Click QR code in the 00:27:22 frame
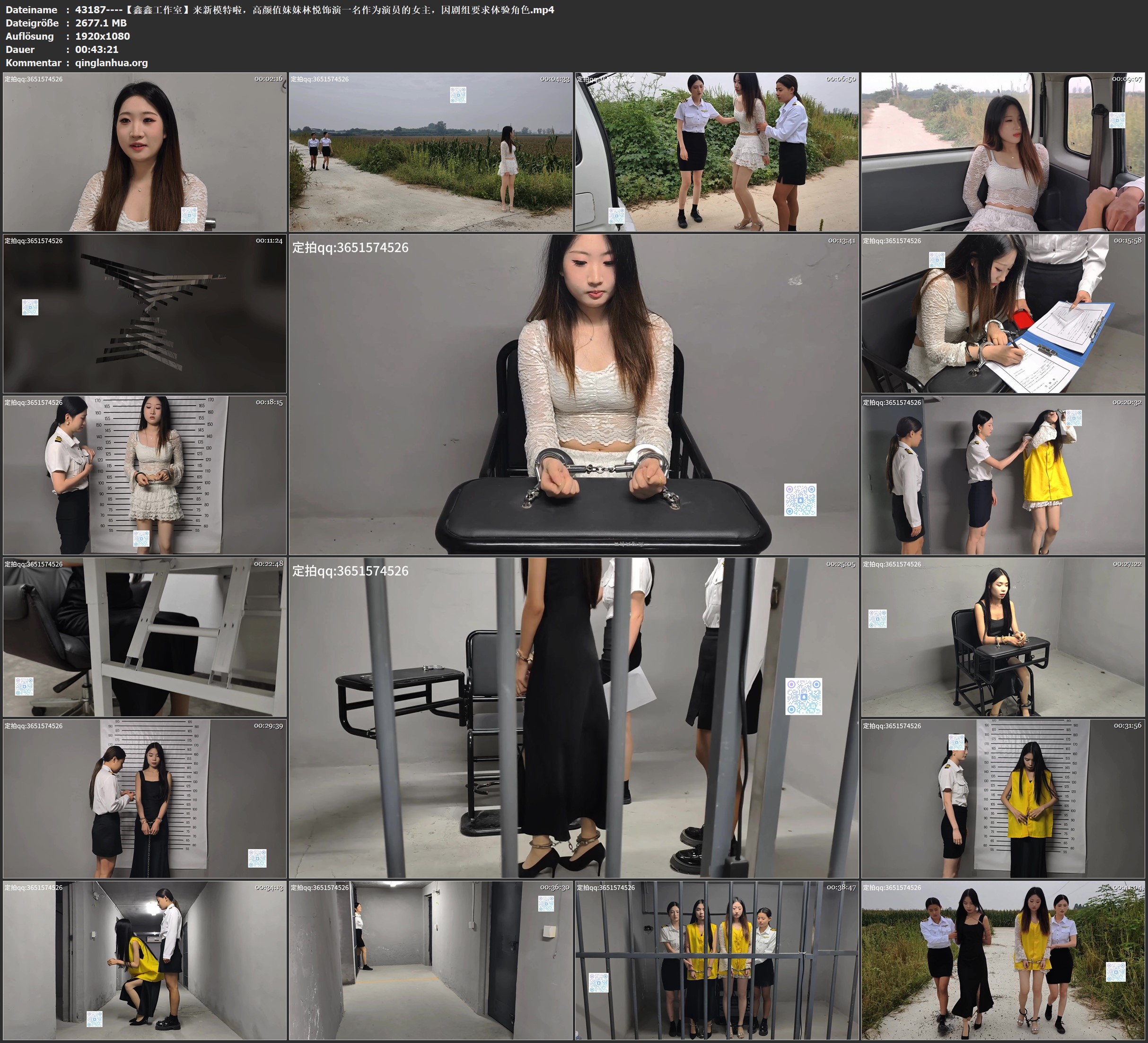The image size is (1148, 1043). coord(877,619)
